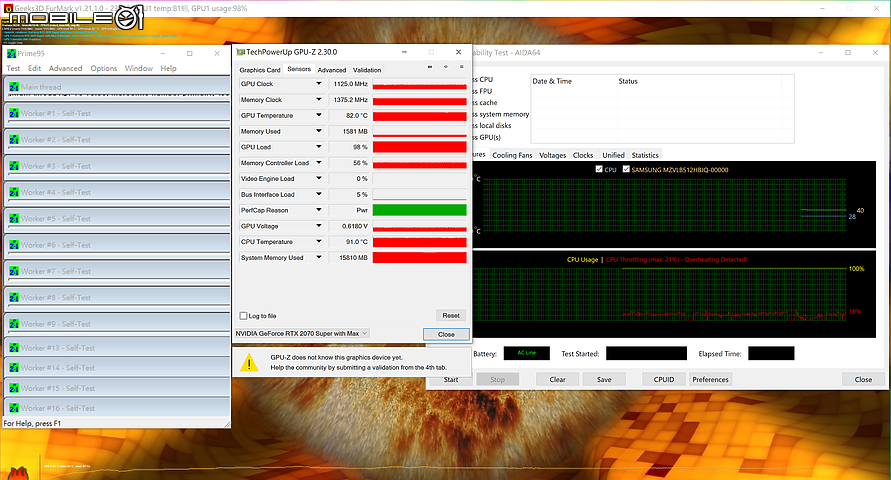Image resolution: width=891 pixels, height=480 pixels.
Task: Click the GPU-Z refresh sensors icon
Action: [446, 67]
